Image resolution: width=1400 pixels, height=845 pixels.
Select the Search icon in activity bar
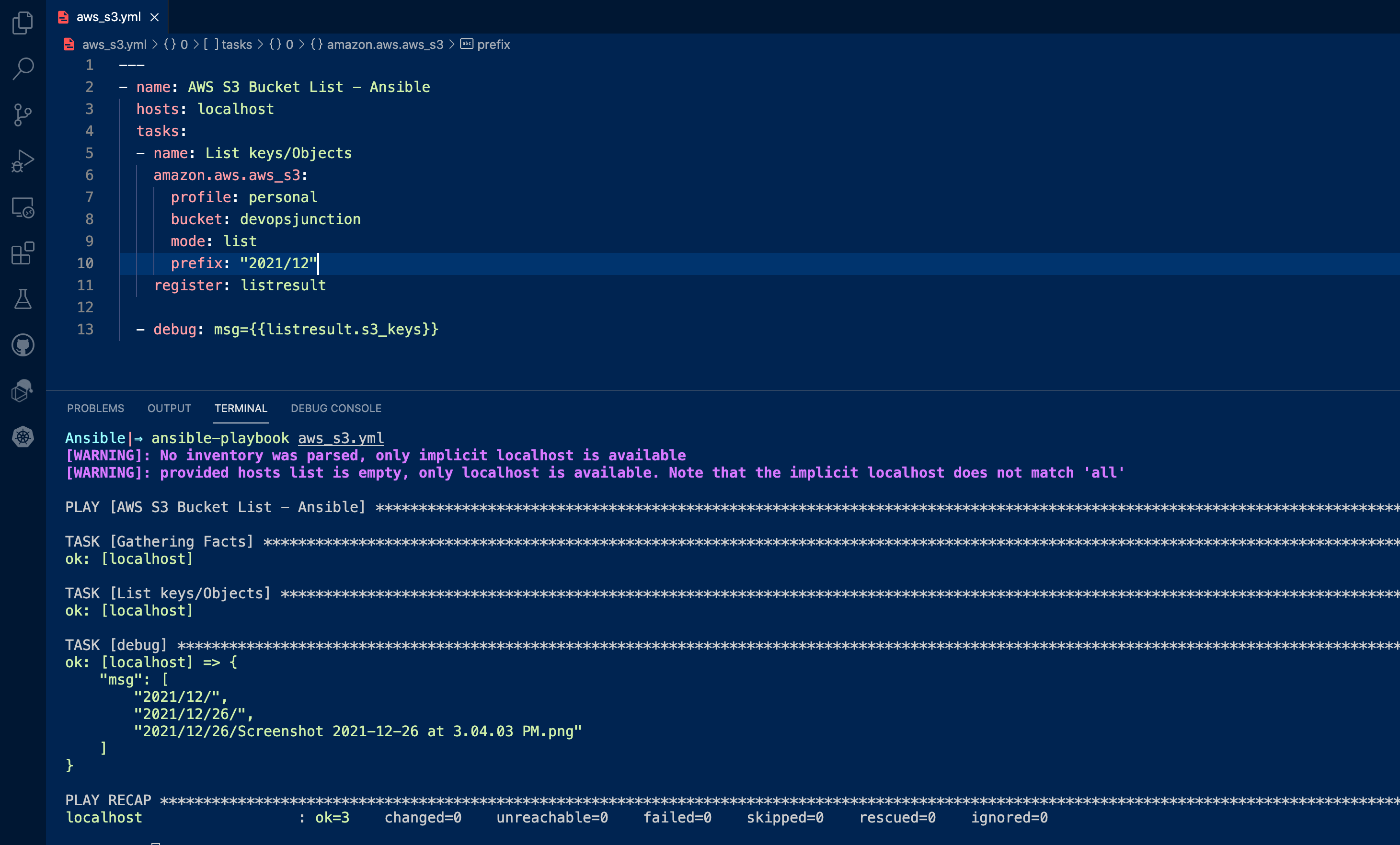click(x=22, y=68)
